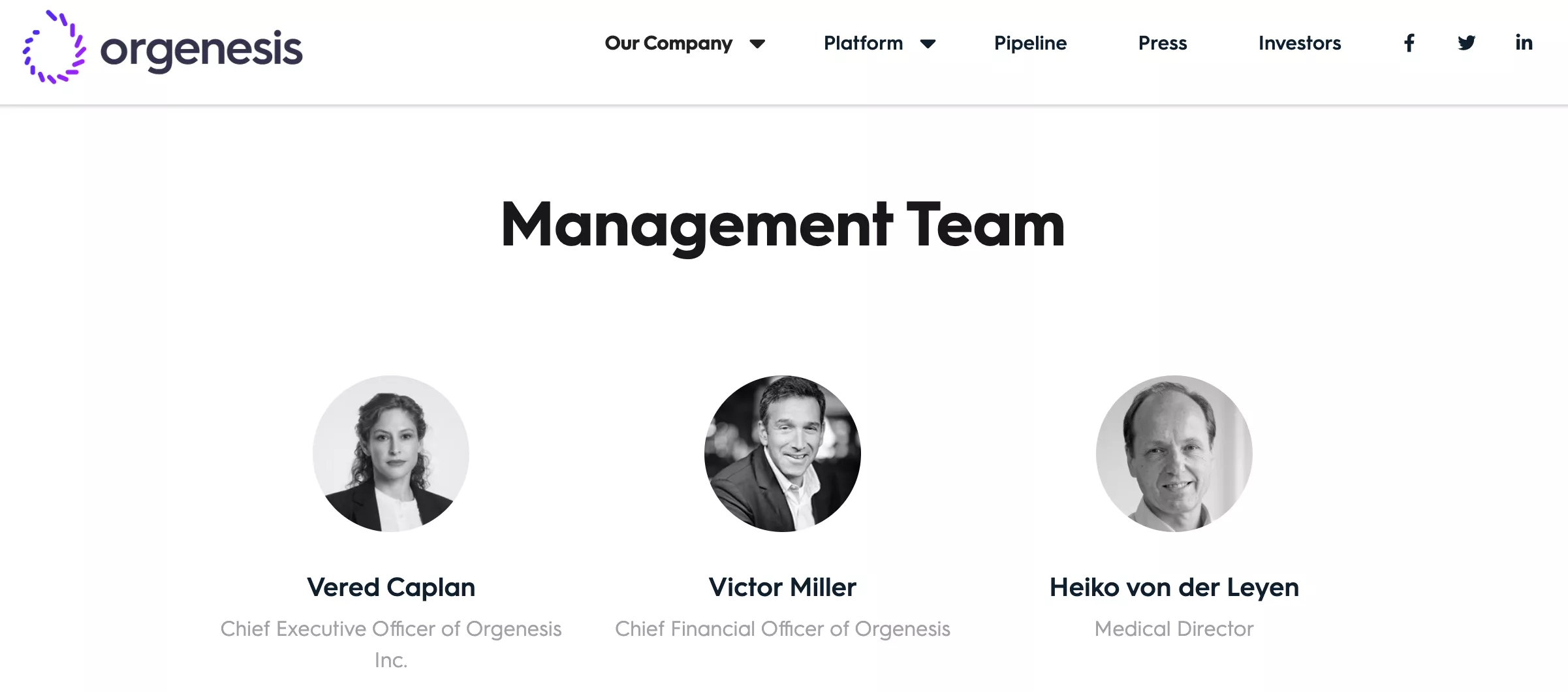Click Victor Miller's portrait photo
Viewport: 1568px width, 692px height.
782,453
